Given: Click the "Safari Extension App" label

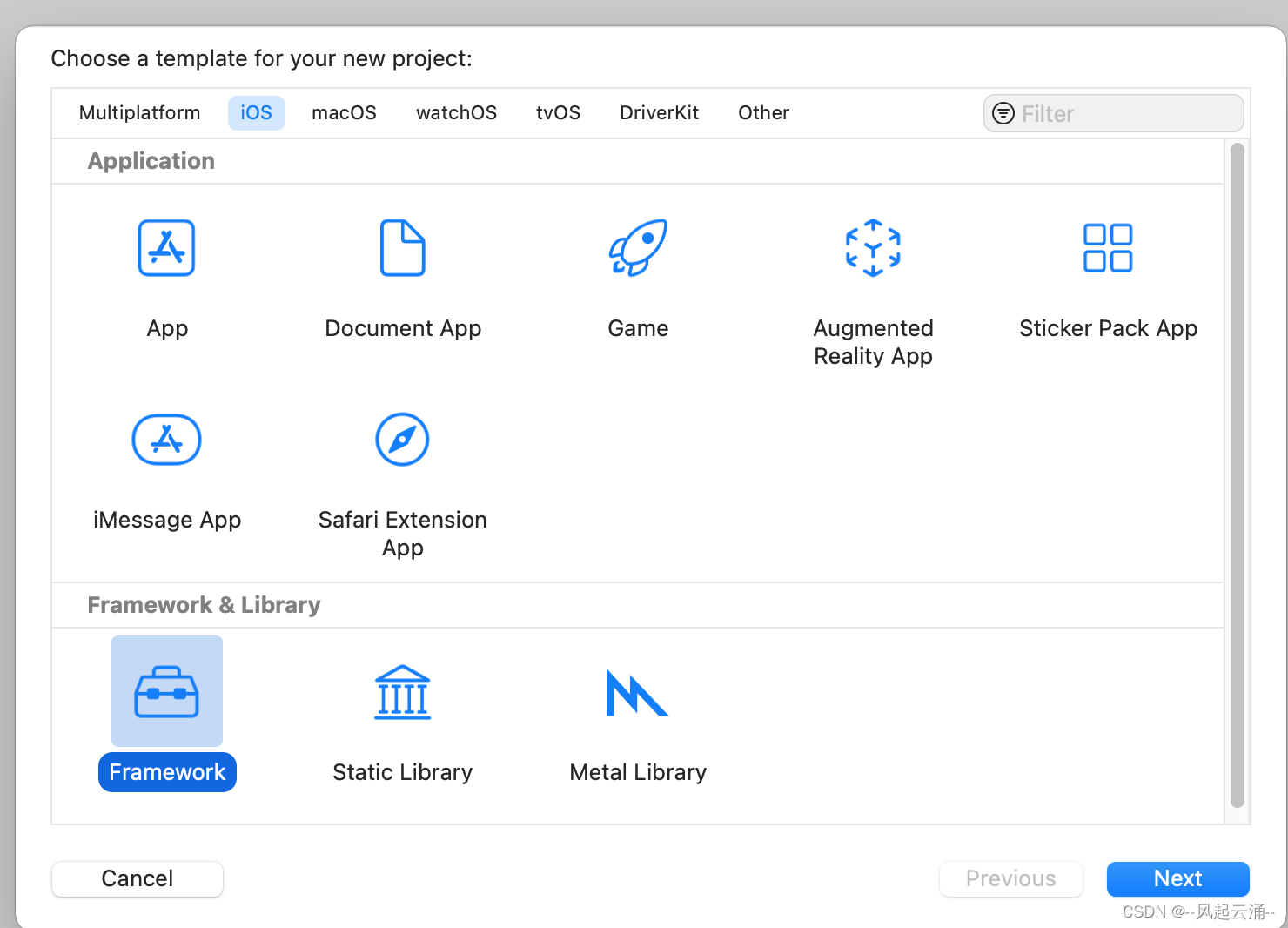Looking at the screenshot, I should (402, 534).
